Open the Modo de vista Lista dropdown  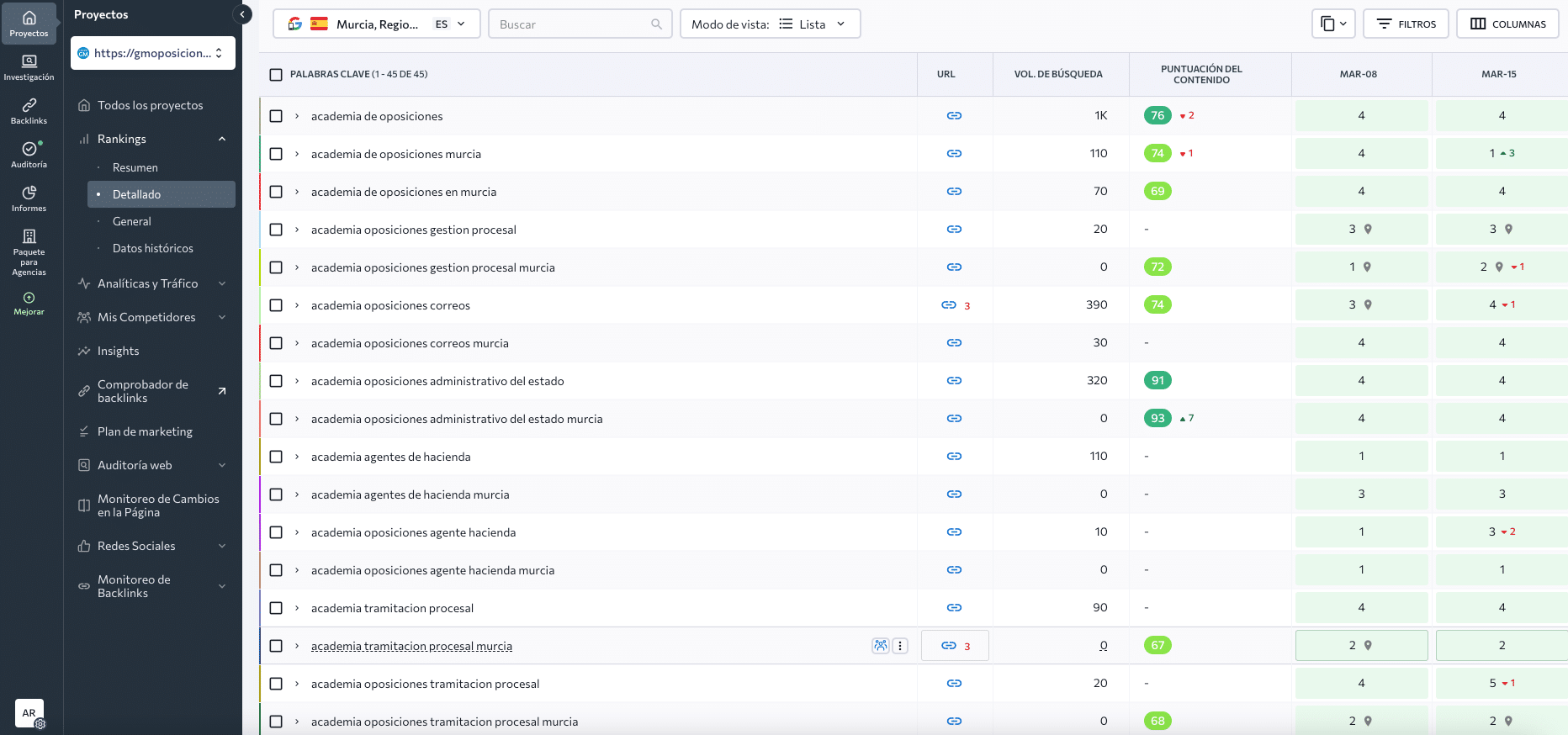(770, 24)
